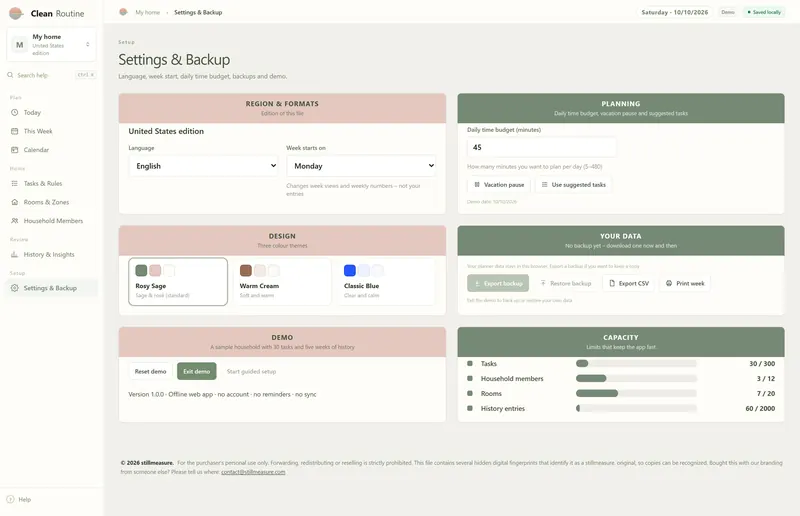The height and width of the screenshot is (516, 800).
Task: Open Rooms & Zones
Action: coord(51,202)
